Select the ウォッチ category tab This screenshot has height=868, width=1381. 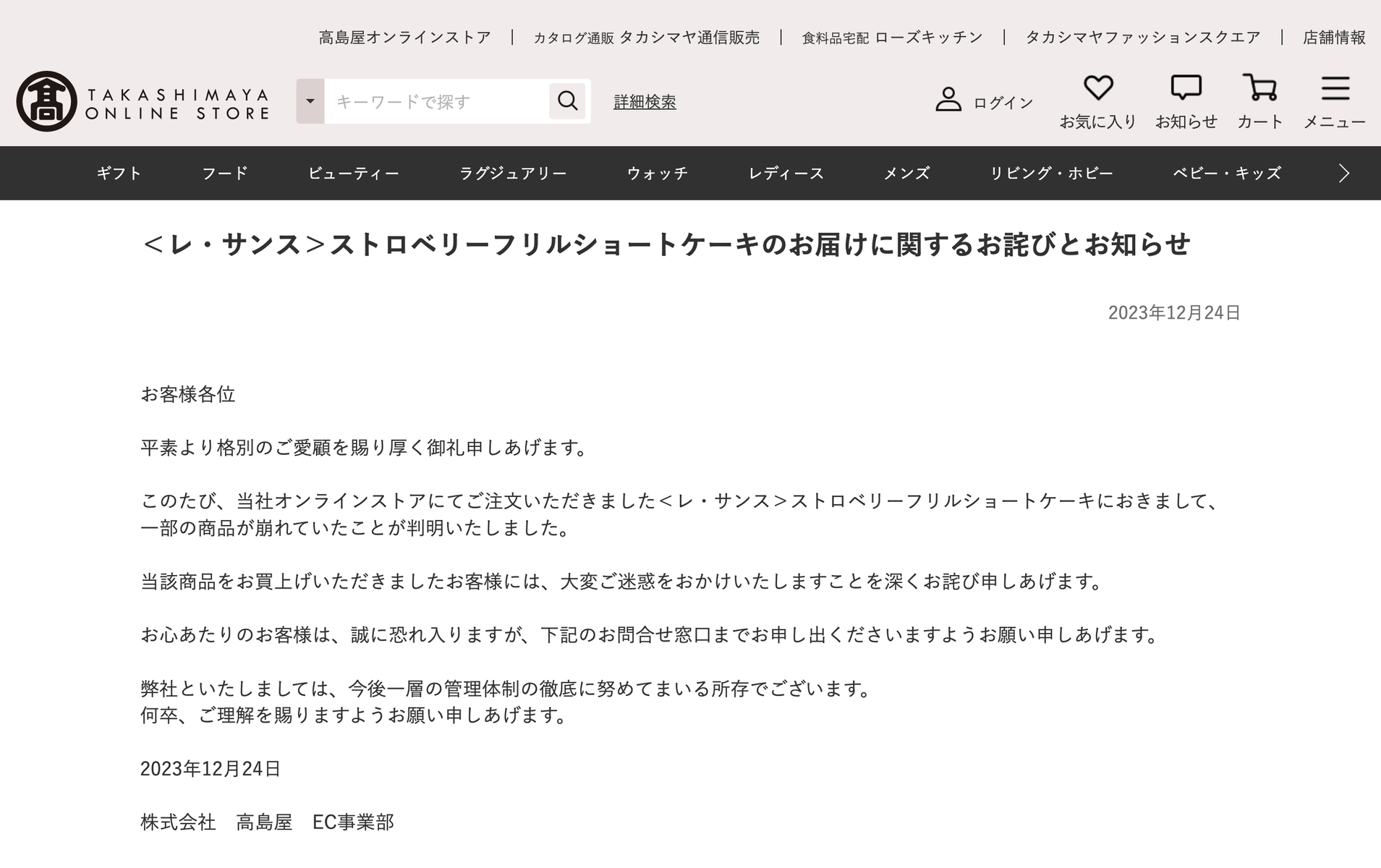pos(658,173)
